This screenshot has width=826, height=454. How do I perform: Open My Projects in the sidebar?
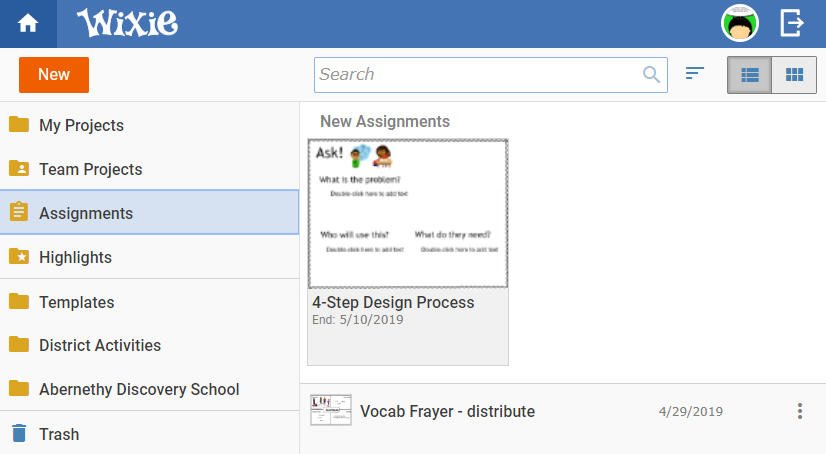click(x=150, y=125)
